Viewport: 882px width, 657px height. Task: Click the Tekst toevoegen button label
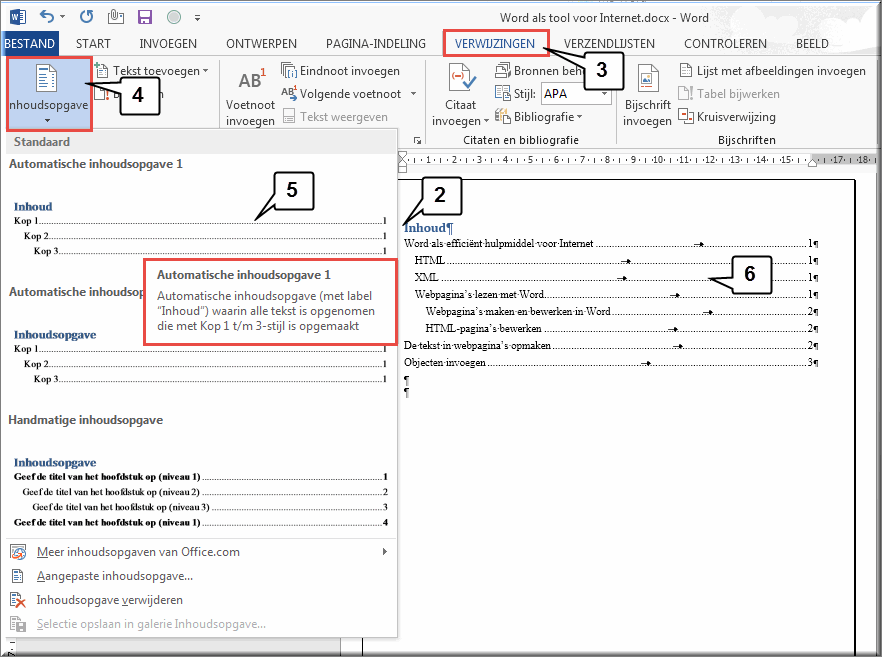156,71
